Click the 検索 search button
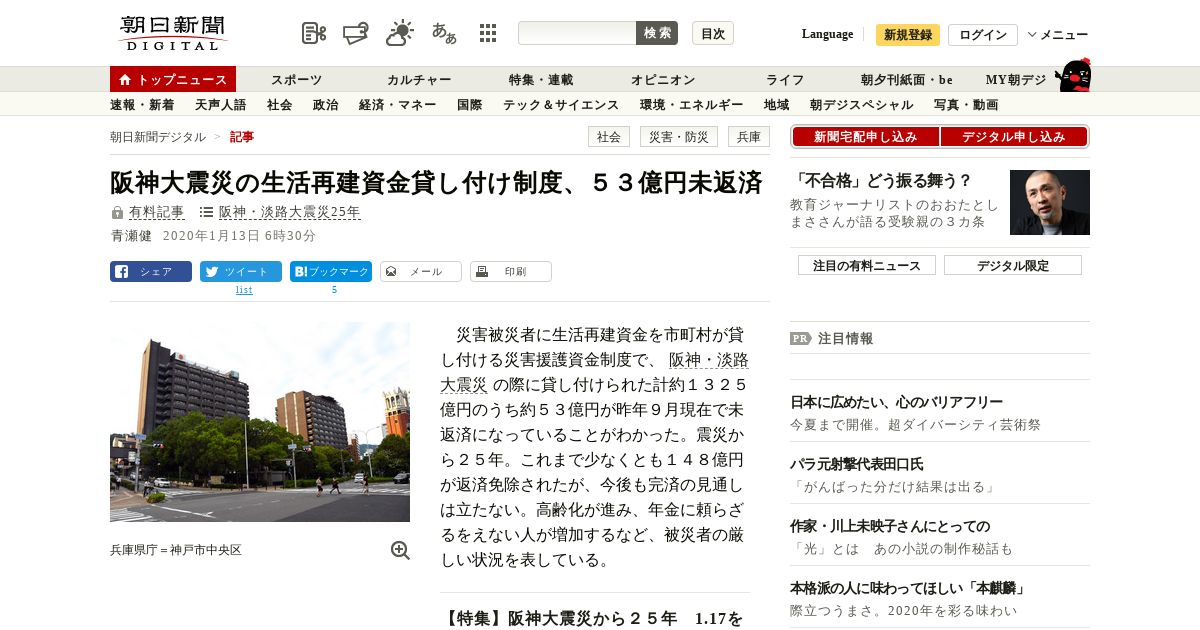Image resolution: width=1200 pixels, height=630 pixels. (x=657, y=33)
